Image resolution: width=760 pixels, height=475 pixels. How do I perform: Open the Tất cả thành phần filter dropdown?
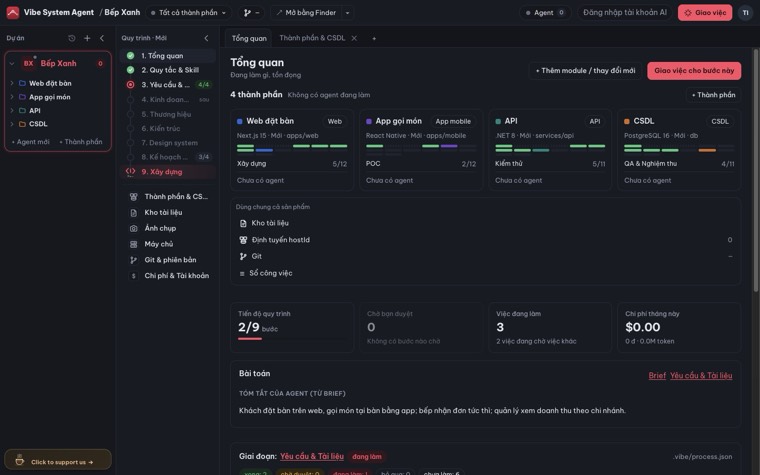coord(189,13)
